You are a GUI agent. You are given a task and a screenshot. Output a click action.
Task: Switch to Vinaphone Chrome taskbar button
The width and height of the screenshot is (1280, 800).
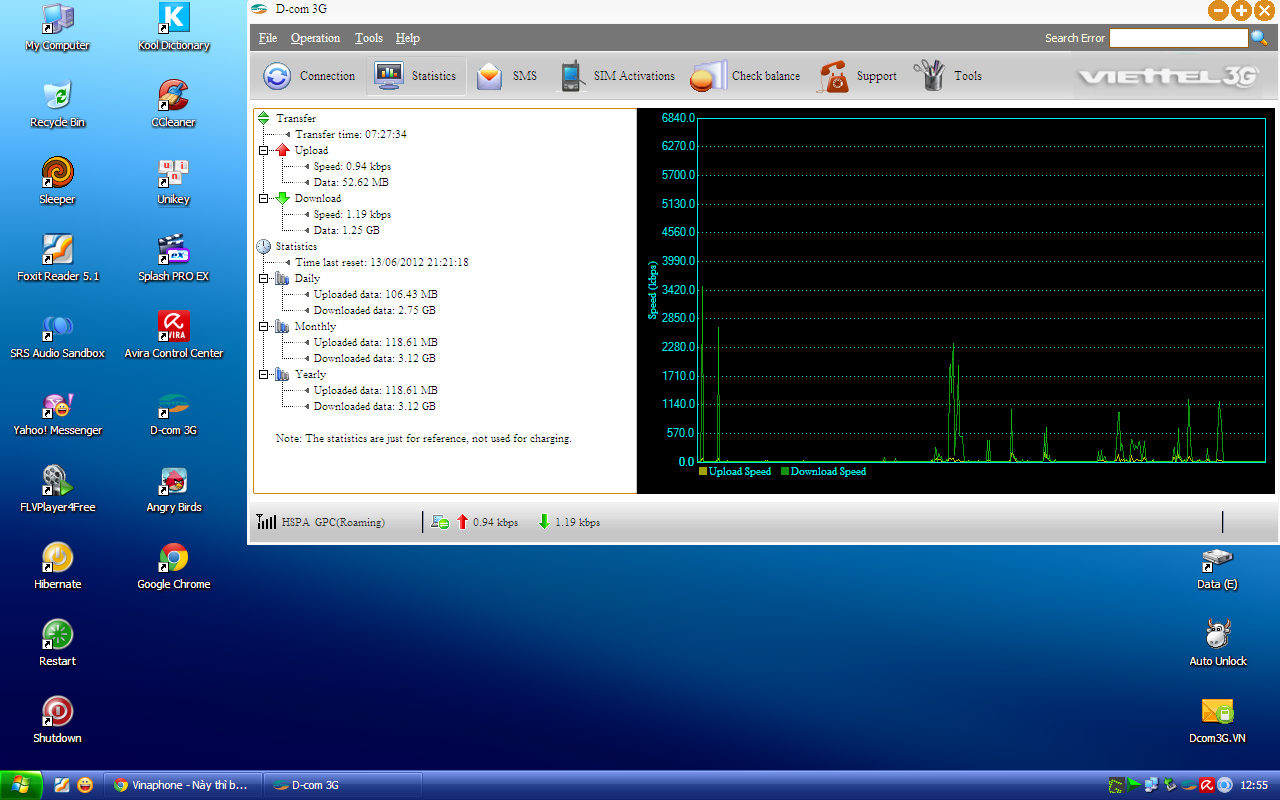tap(184, 785)
